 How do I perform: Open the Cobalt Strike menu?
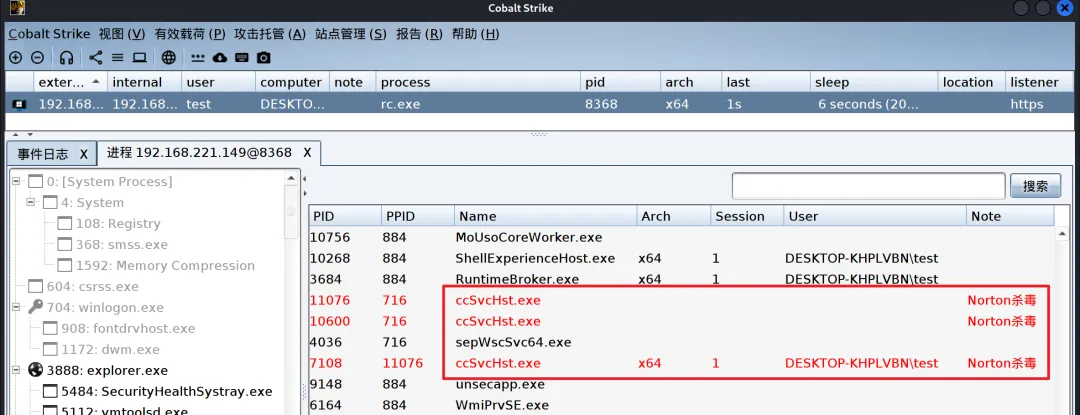coord(49,34)
